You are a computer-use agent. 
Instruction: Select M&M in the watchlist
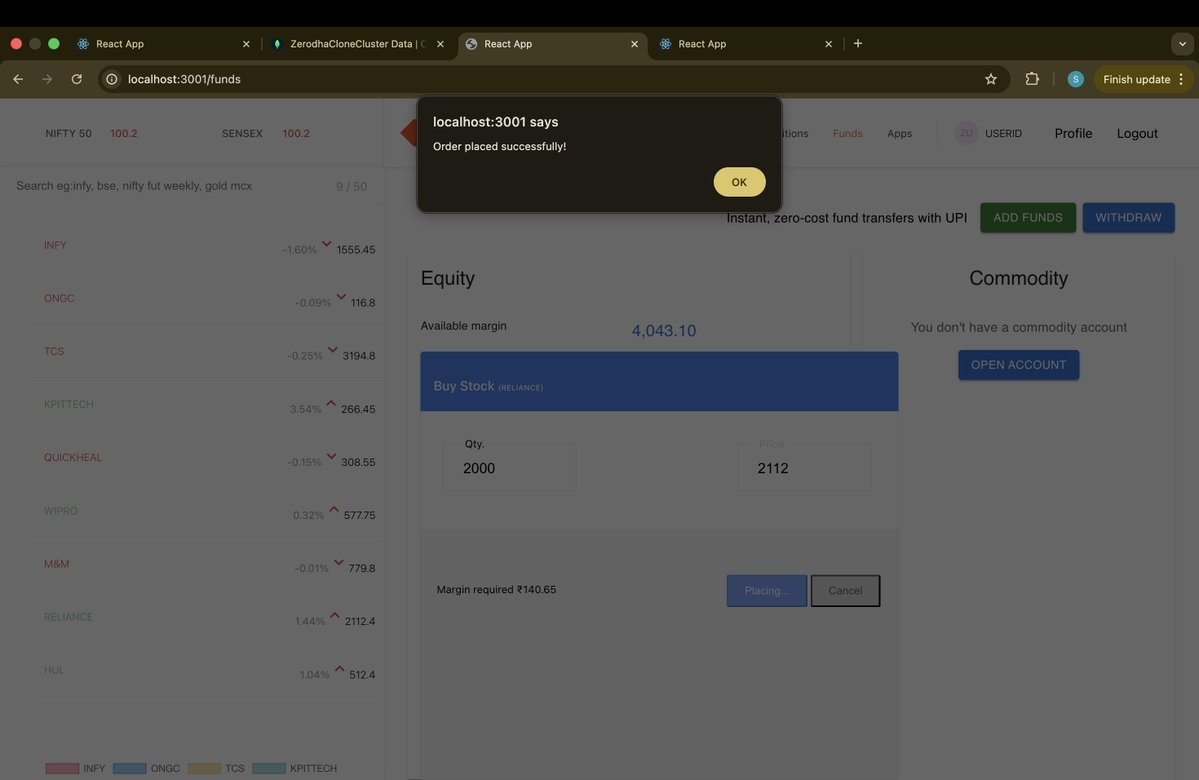(56, 564)
